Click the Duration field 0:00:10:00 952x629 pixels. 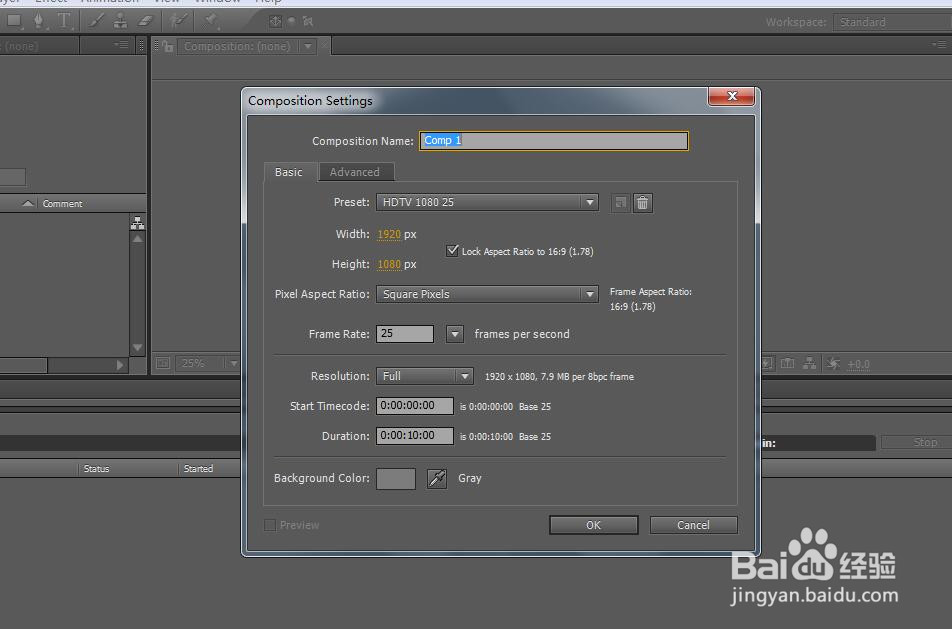[x=415, y=436]
